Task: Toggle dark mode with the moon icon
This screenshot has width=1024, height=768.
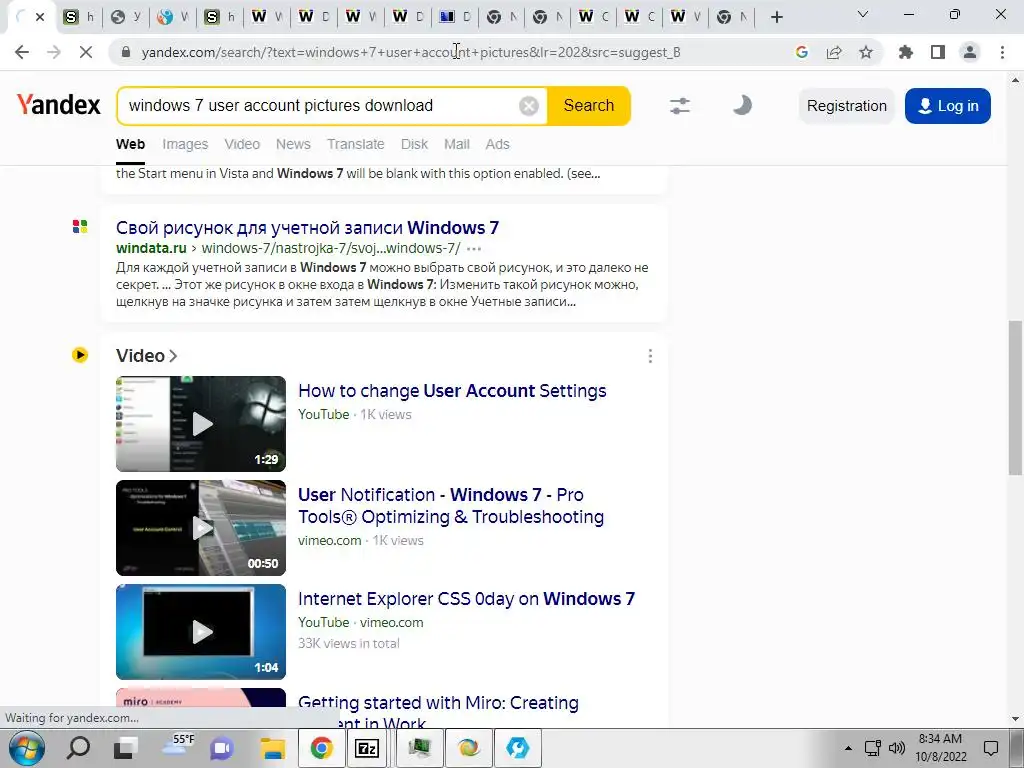Action: click(x=741, y=105)
